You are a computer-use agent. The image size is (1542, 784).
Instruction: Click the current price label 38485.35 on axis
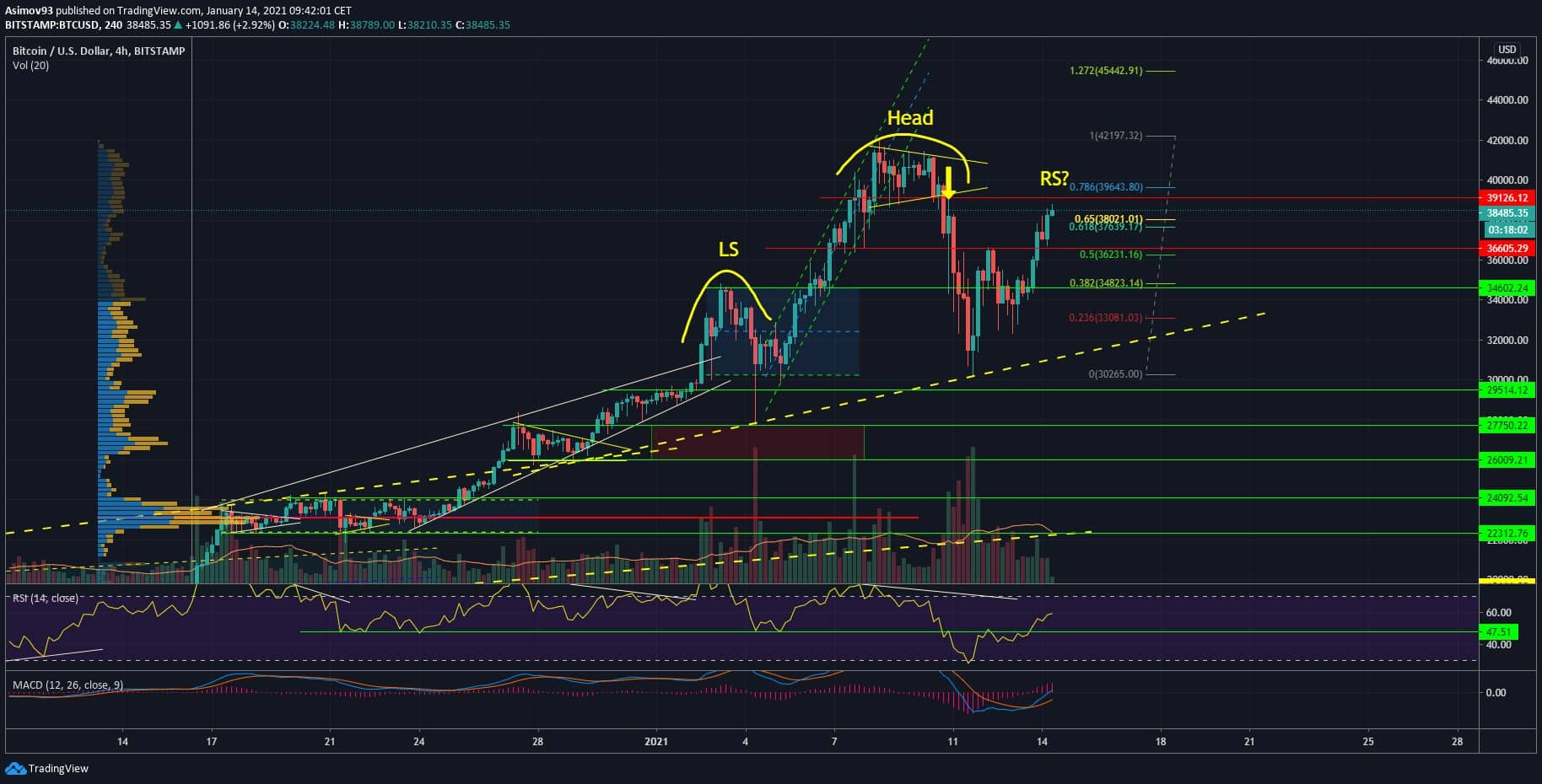point(1507,213)
